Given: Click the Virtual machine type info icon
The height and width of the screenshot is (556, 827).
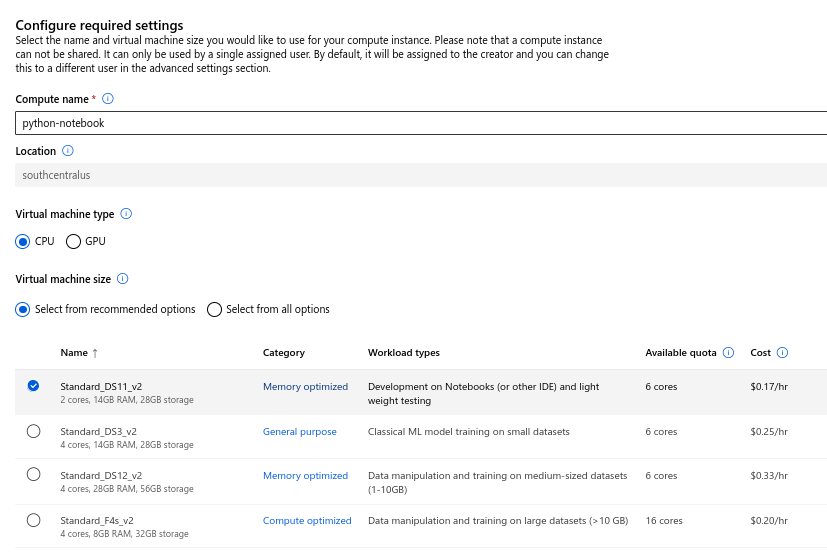Looking at the screenshot, I should point(126,214).
